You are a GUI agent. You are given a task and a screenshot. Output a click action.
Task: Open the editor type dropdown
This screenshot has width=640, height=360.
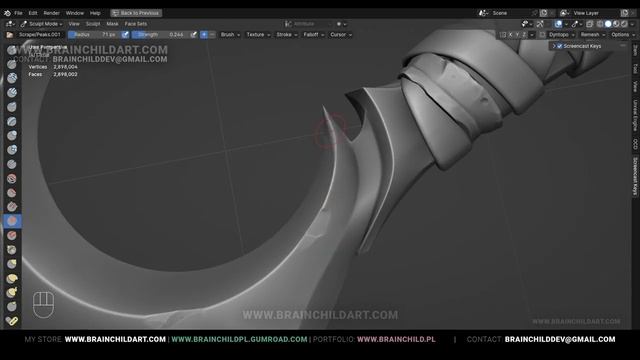tap(10, 24)
